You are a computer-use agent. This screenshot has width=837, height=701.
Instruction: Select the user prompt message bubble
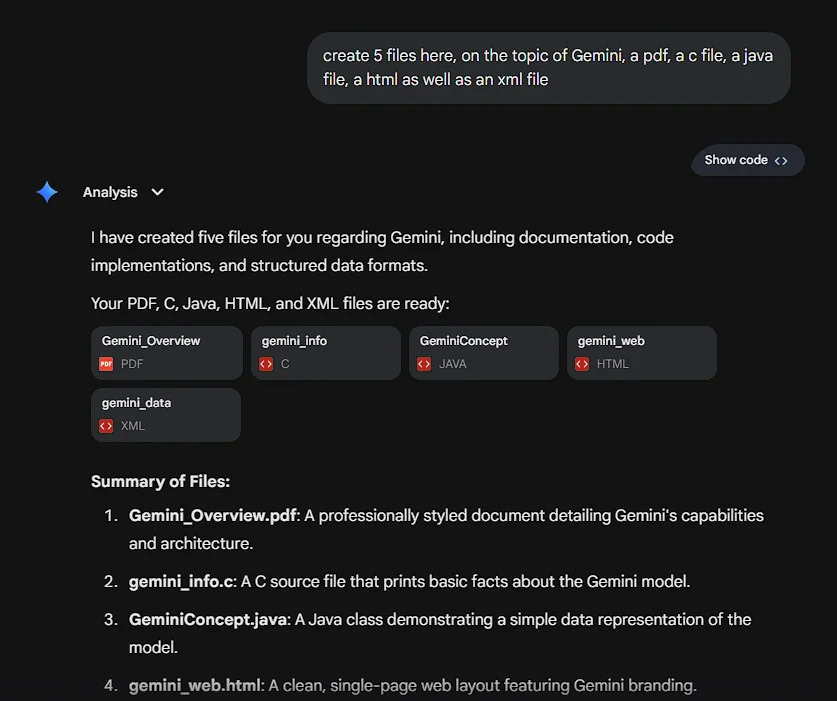click(548, 68)
